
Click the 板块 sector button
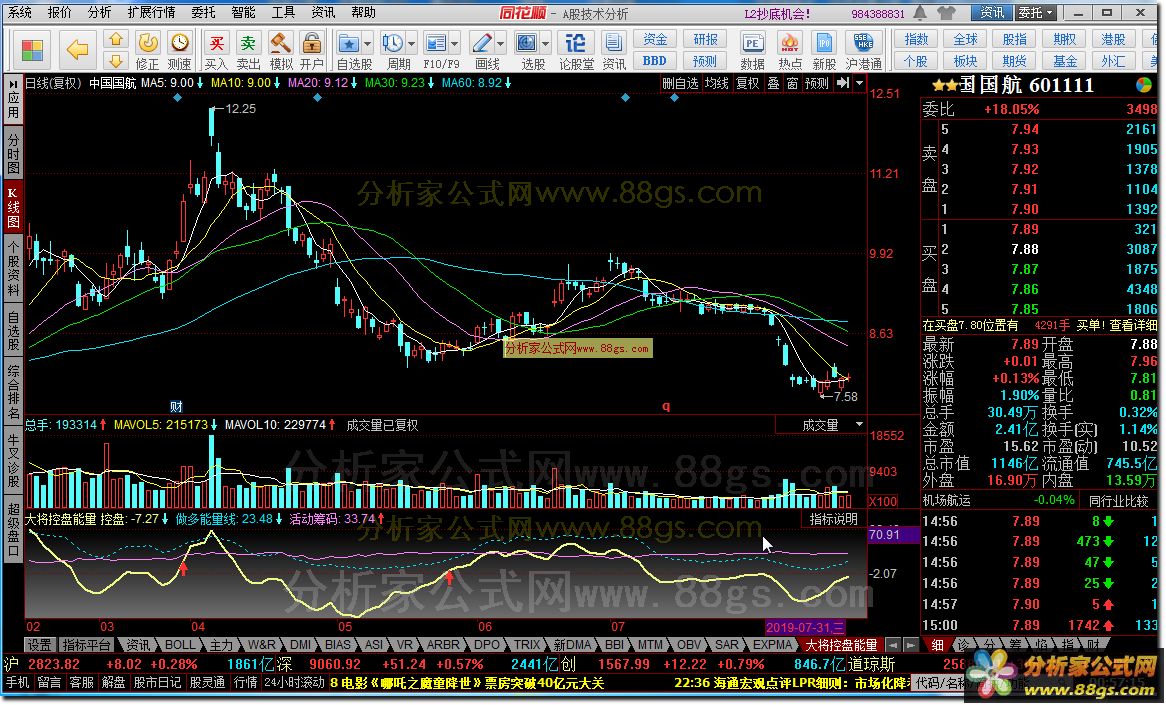pyautogui.click(x=965, y=61)
